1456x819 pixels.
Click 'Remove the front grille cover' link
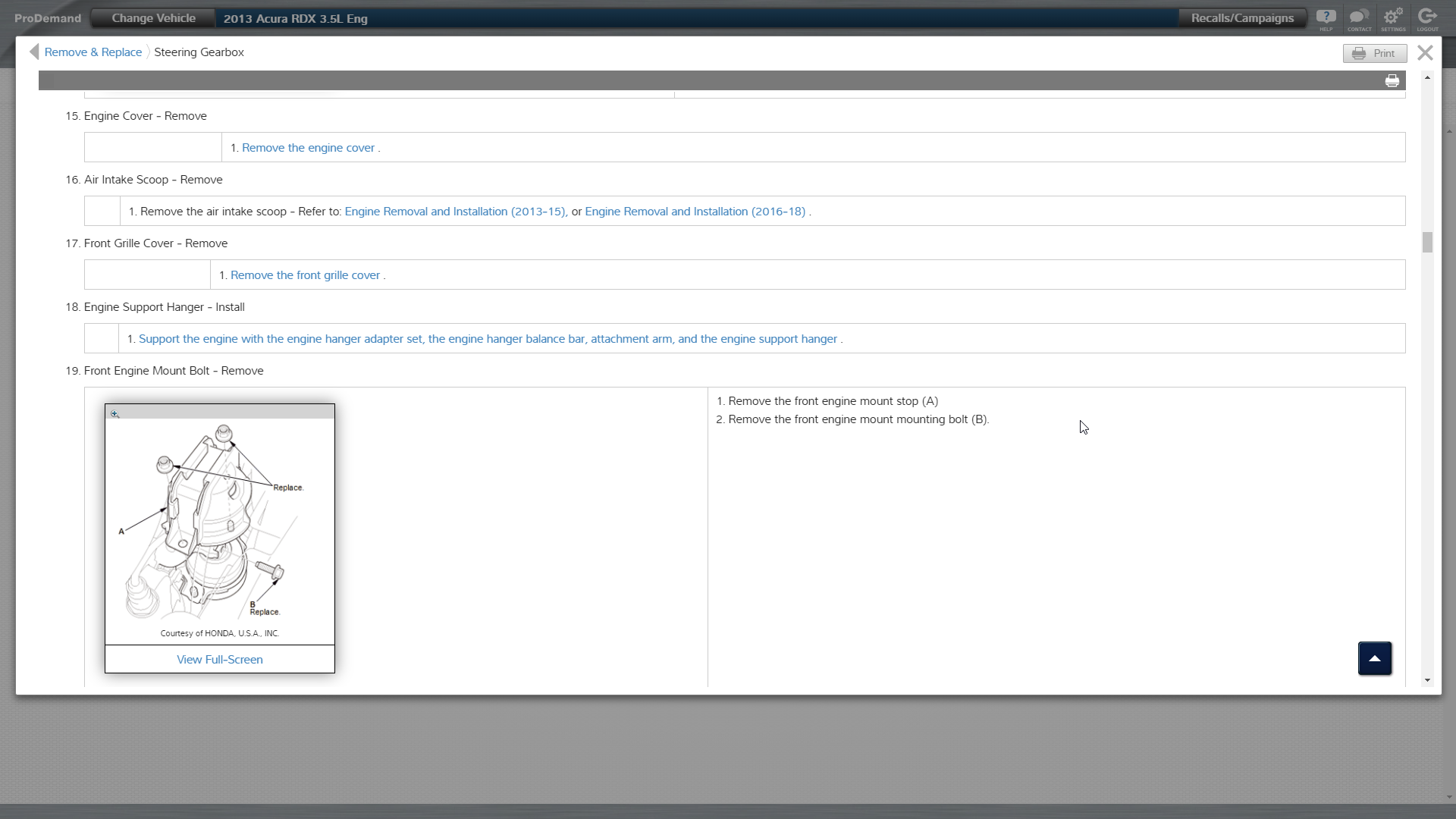pyautogui.click(x=305, y=275)
